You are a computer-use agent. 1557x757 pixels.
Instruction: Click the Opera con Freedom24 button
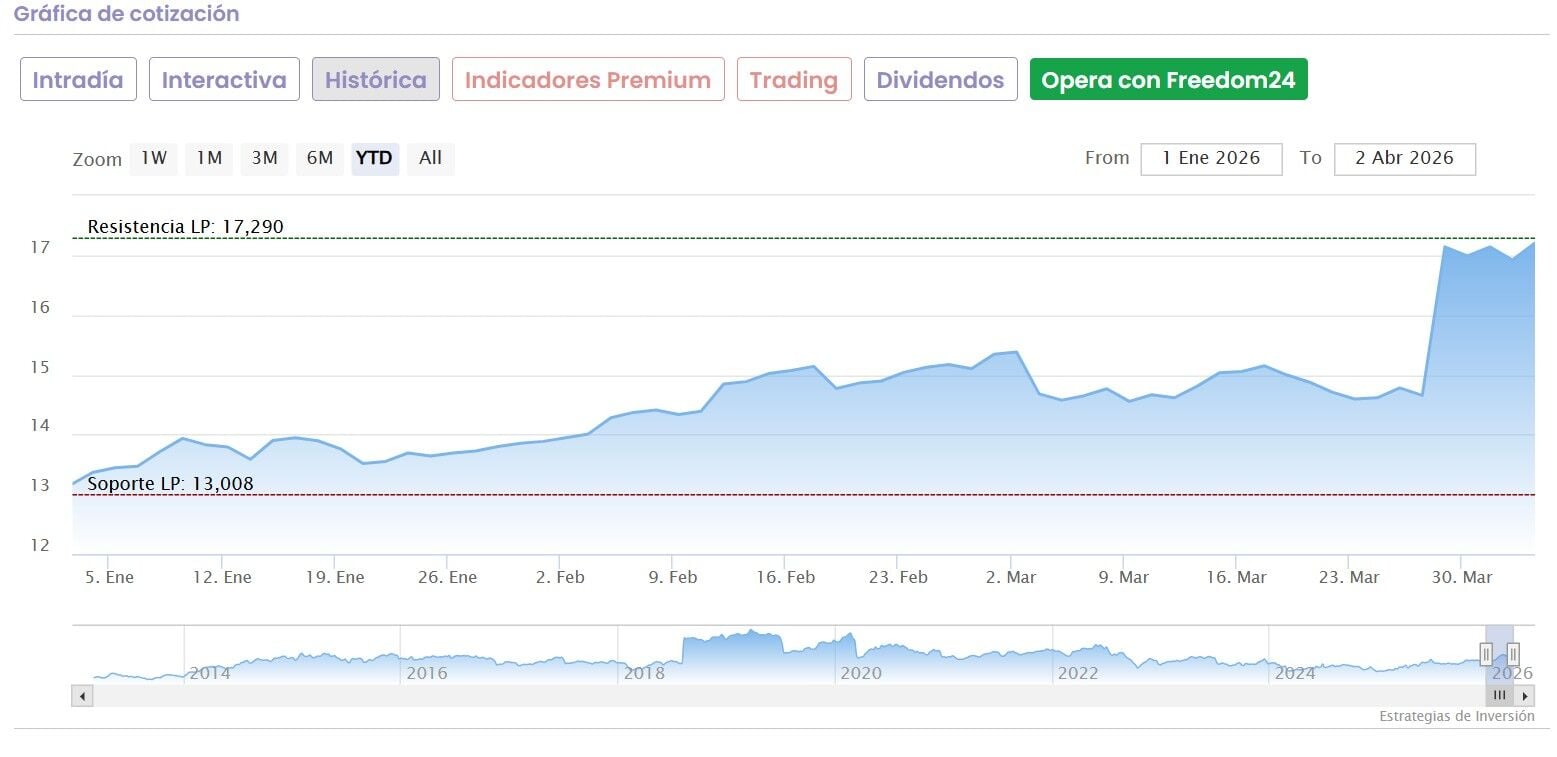[x=1168, y=80]
